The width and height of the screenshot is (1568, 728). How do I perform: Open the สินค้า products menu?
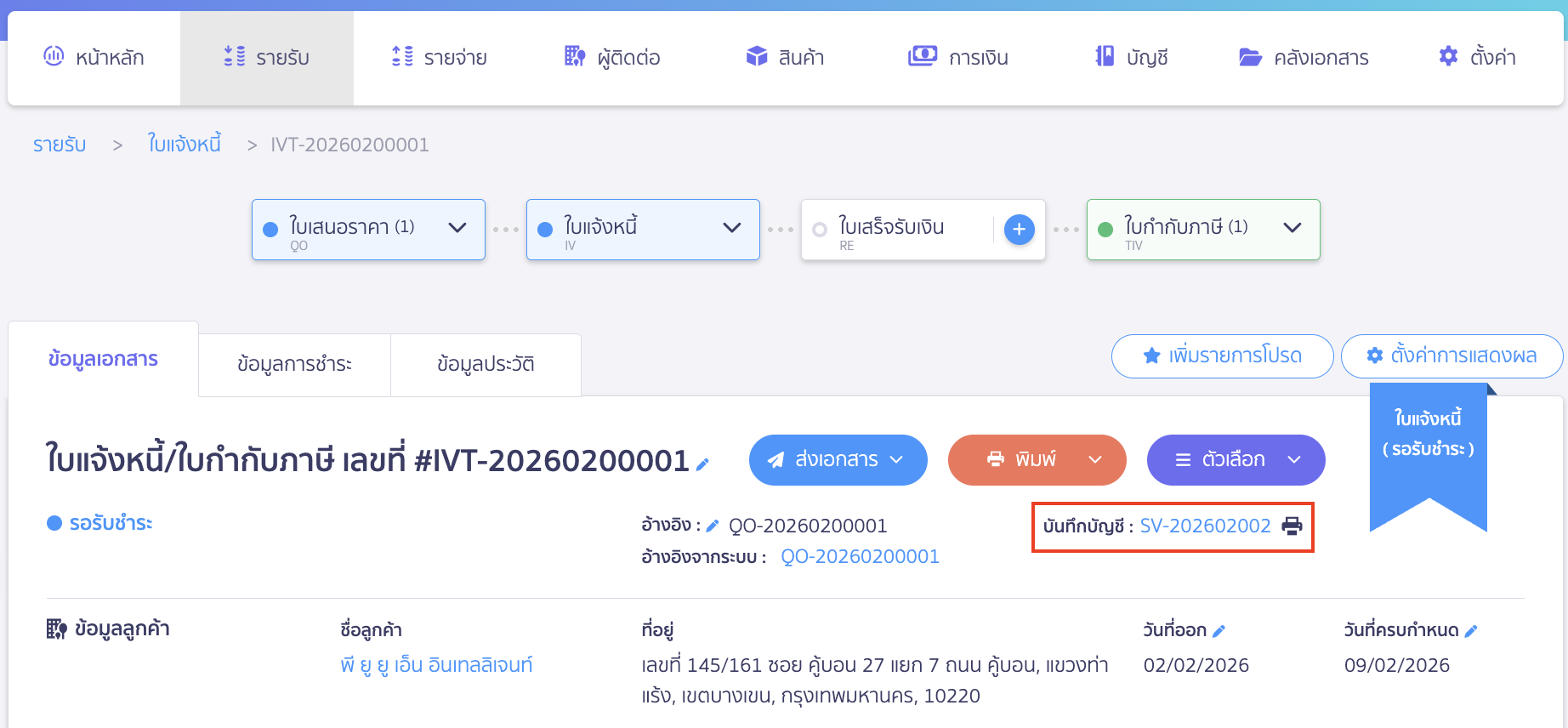click(x=785, y=58)
